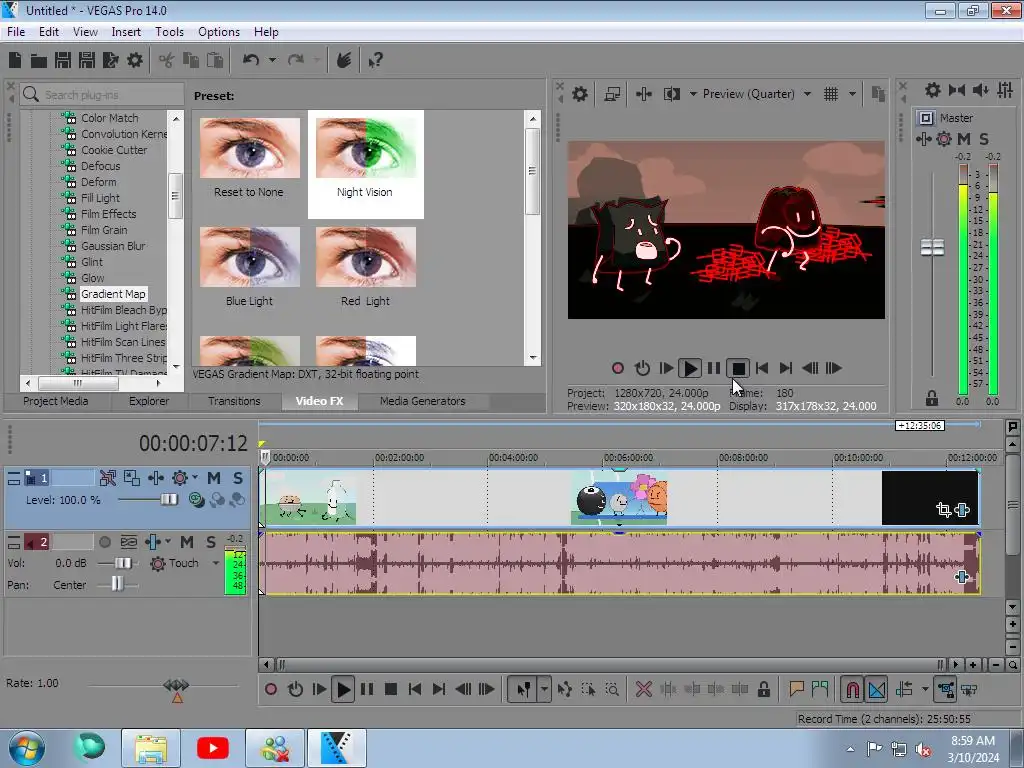Image resolution: width=1024 pixels, height=768 pixels.
Task: Go to end in preview transport
Action: [x=786, y=368]
